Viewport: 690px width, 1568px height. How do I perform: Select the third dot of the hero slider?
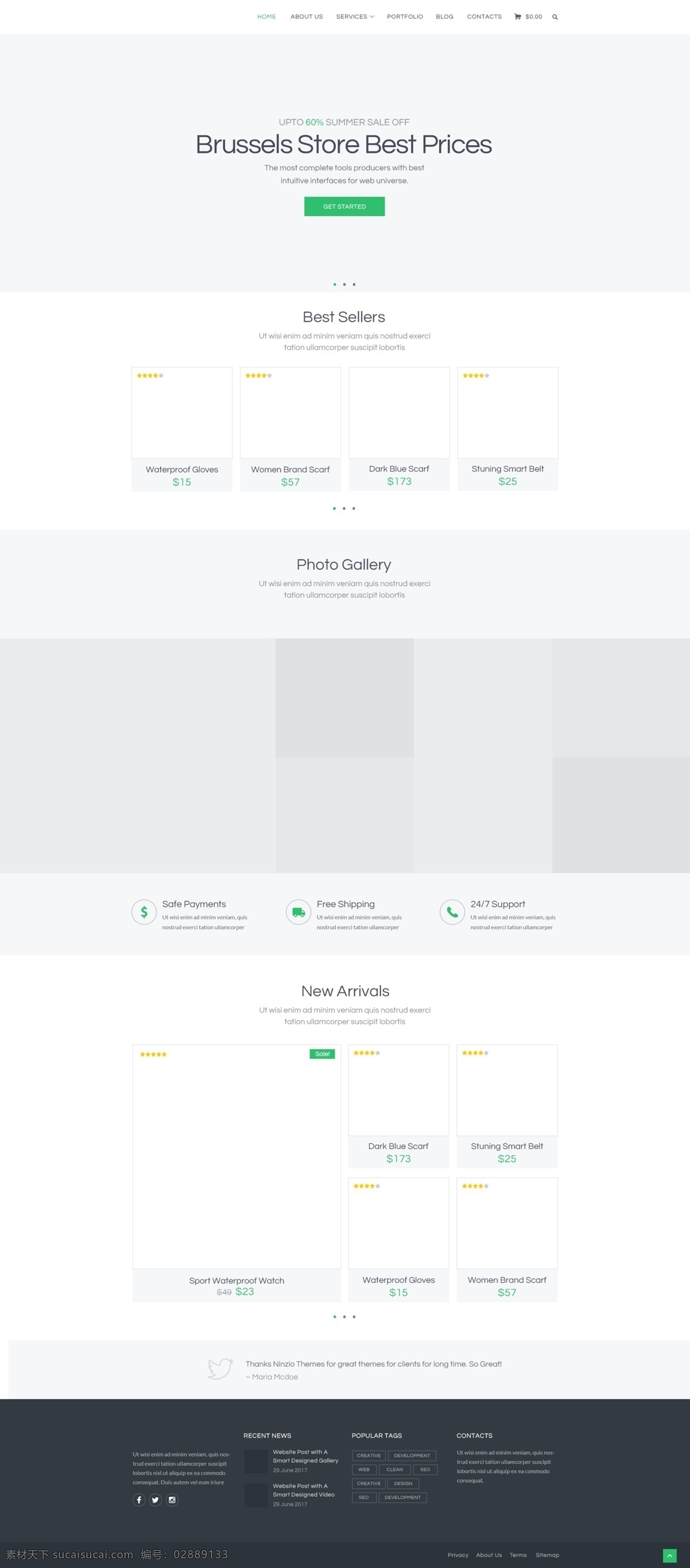pyautogui.click(x=354, y=284)
